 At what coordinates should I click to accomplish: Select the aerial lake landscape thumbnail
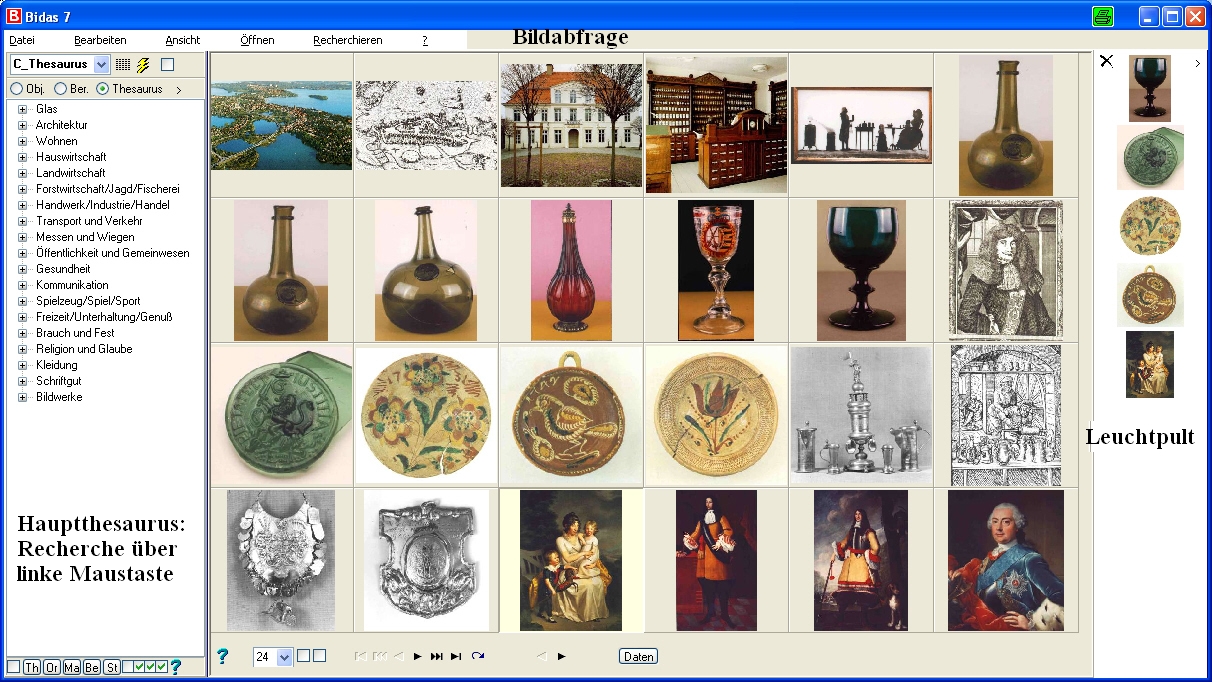point(281,125)
